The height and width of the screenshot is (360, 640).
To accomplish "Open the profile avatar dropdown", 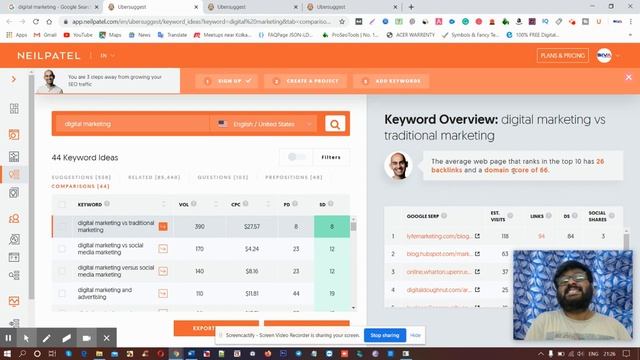I will (x=609, y=56).
